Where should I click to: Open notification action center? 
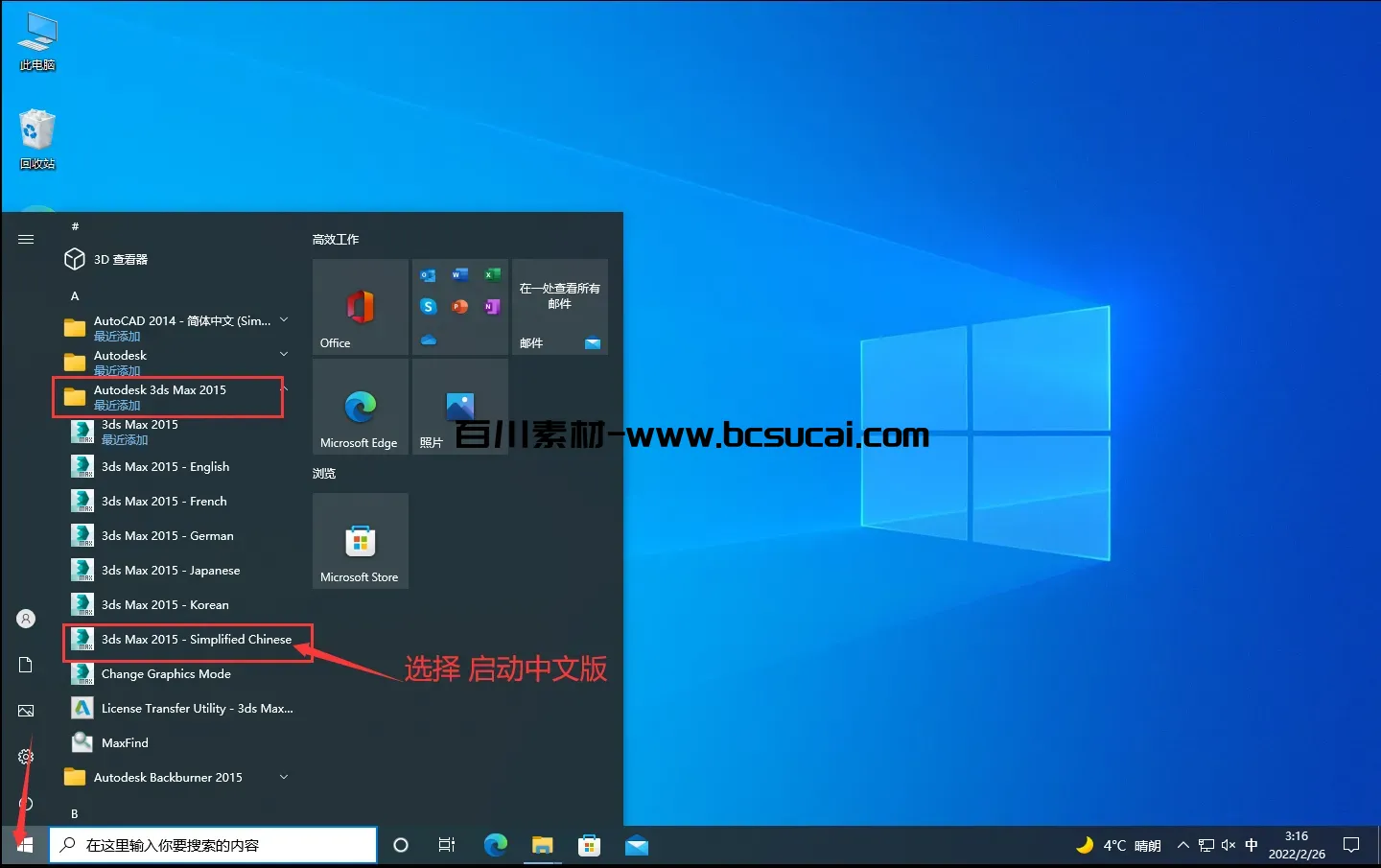click(1351, 845)
